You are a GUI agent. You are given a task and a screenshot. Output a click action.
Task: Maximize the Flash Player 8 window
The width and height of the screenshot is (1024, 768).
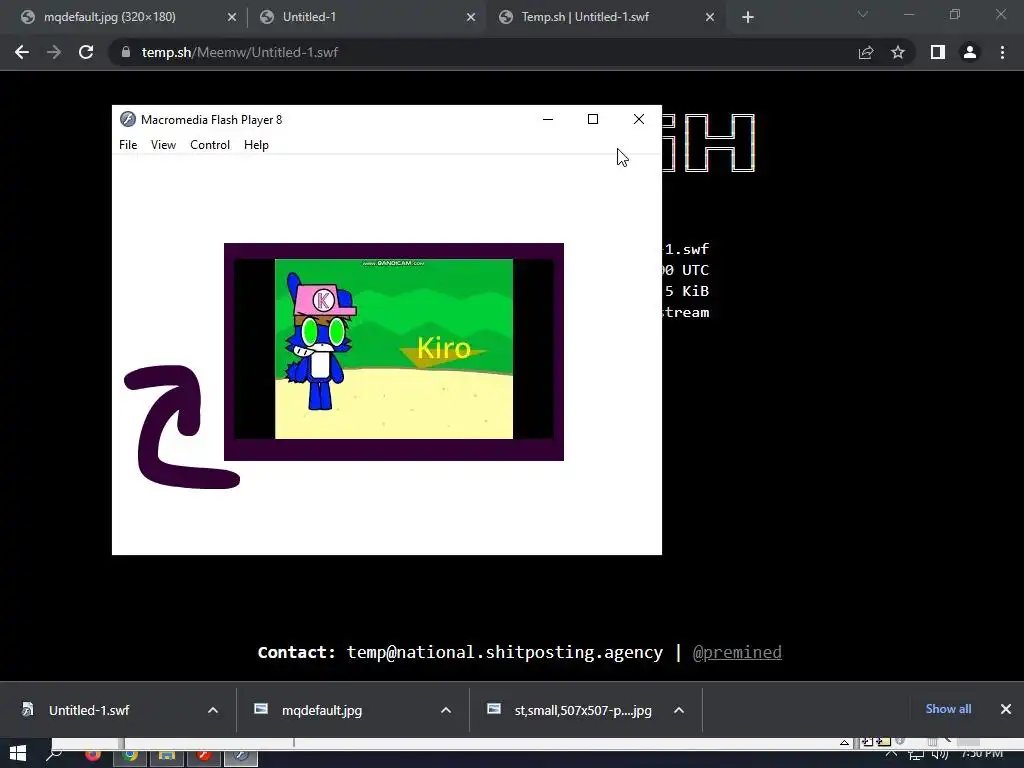pos(593,119)
